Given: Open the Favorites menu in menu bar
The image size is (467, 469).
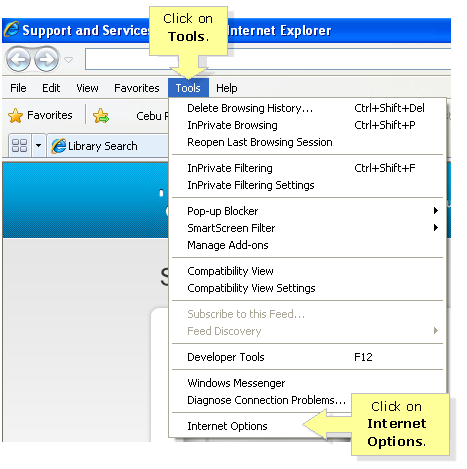Looking at the screenshot, I should 137,88.
